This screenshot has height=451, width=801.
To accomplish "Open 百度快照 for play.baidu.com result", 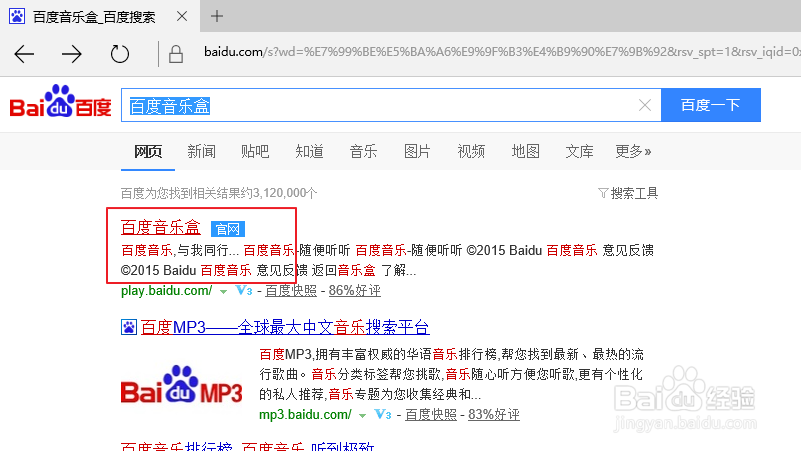I will [x=291, y=291].
